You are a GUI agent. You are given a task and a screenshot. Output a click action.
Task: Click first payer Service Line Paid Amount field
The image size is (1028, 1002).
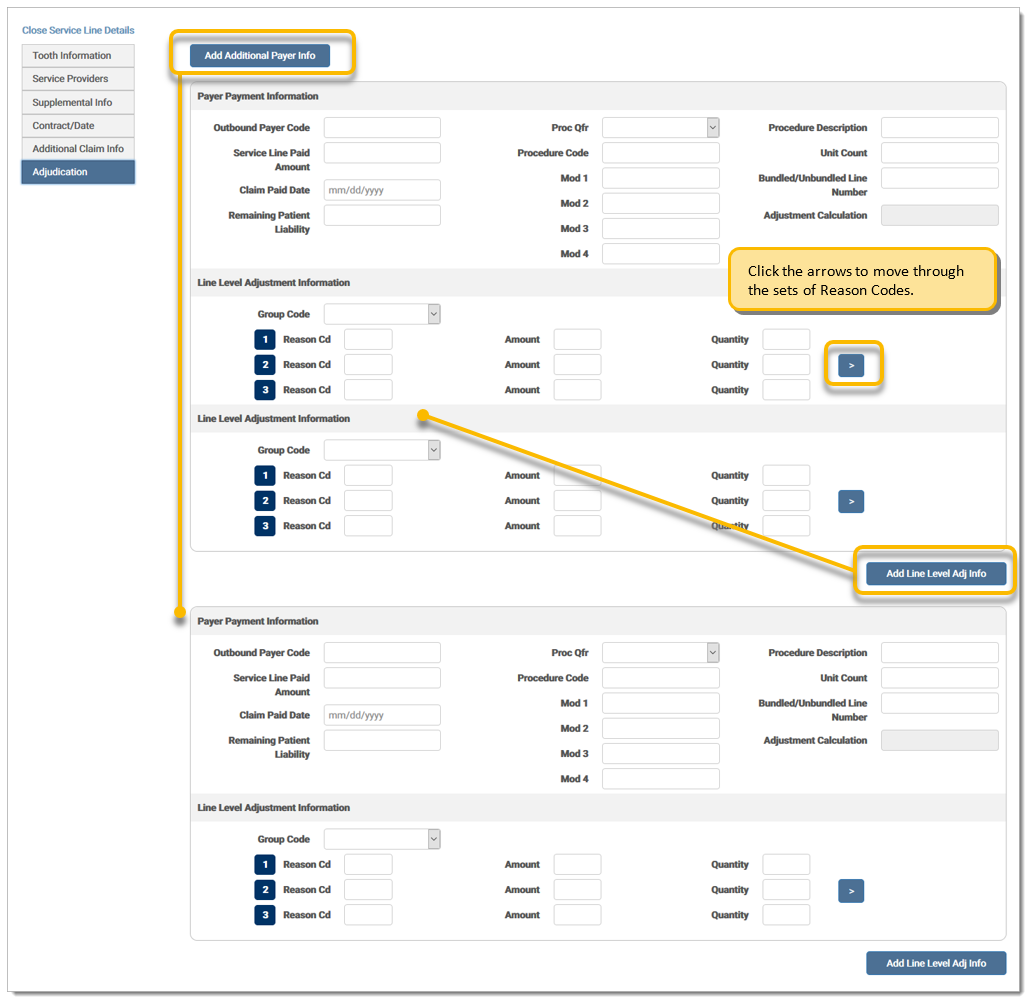pos(382,153)
